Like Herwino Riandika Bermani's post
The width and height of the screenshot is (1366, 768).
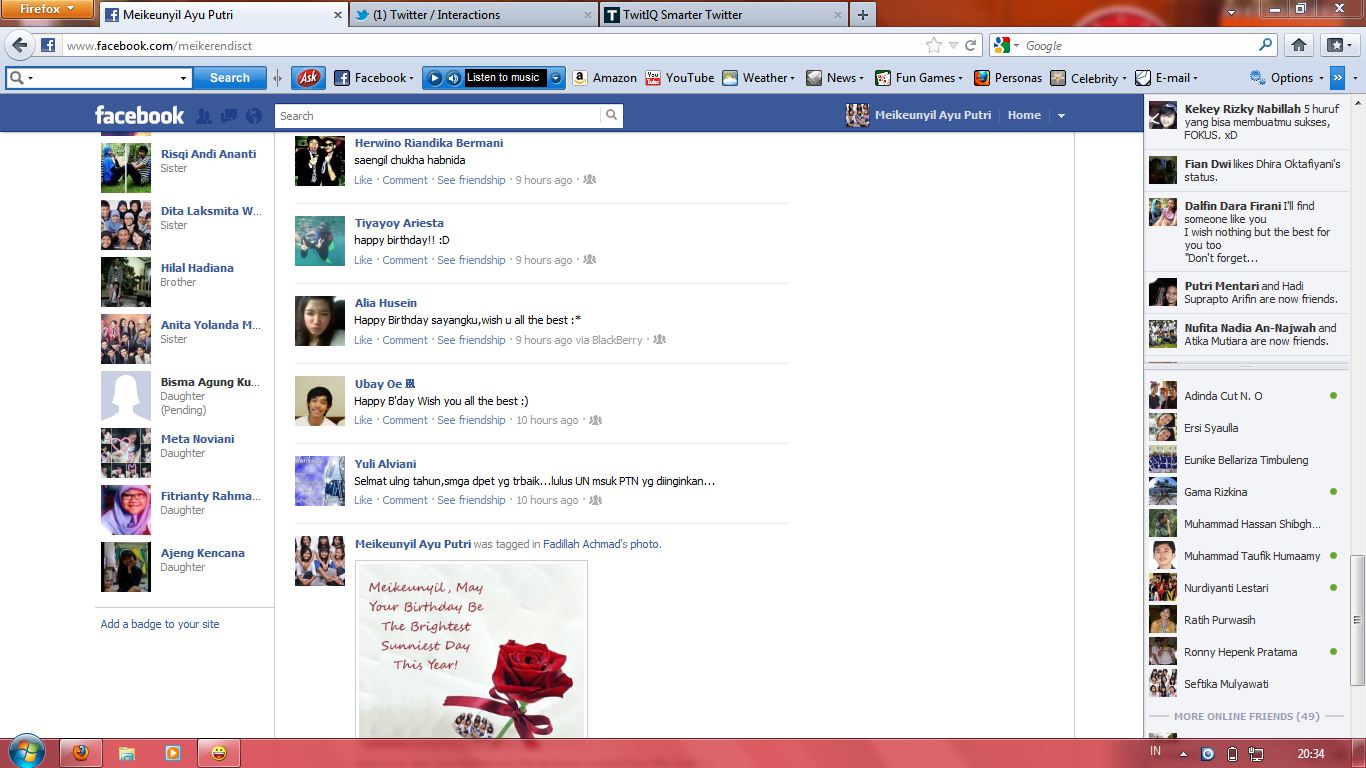(363, 180)
